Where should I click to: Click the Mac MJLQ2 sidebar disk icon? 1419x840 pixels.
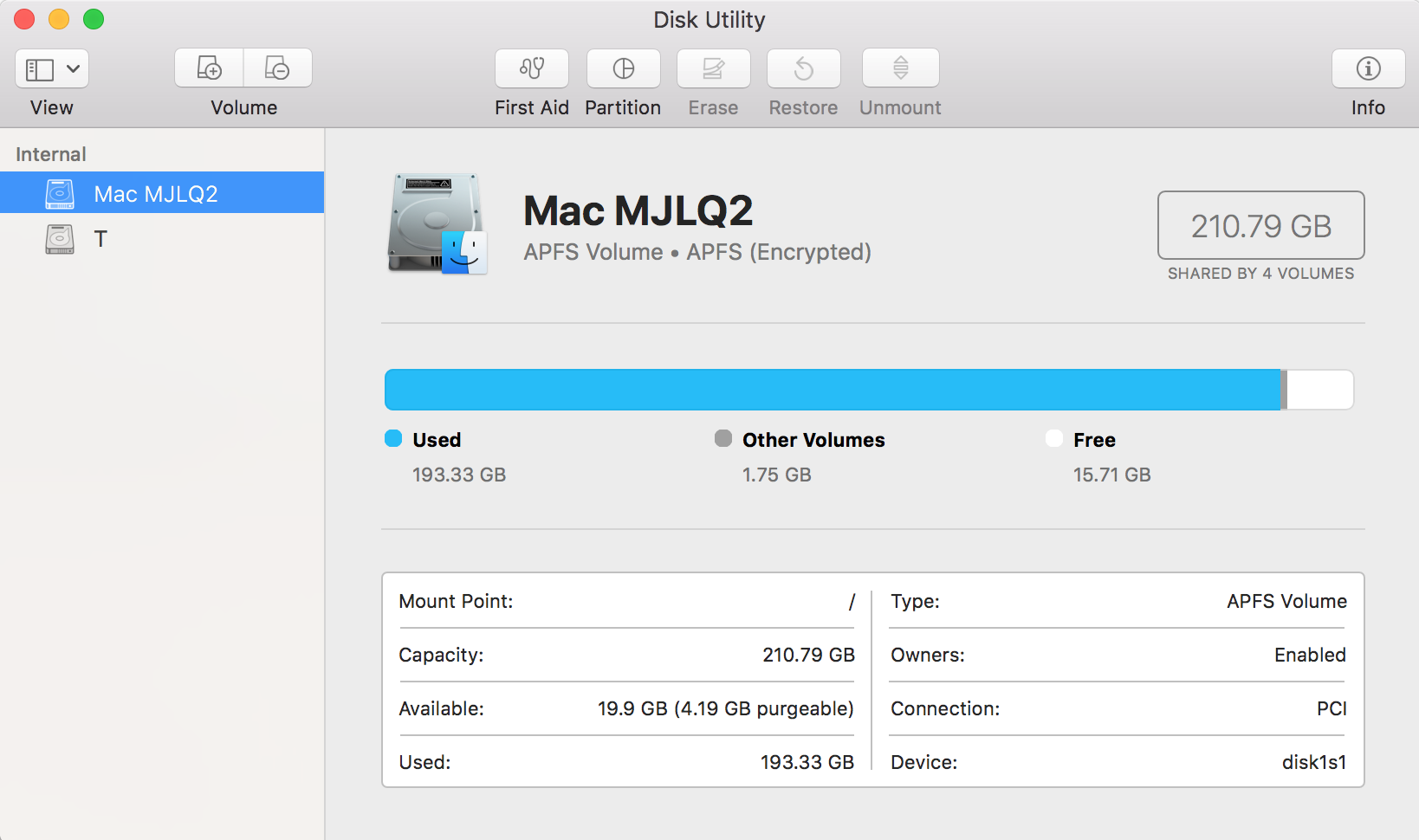pos(60,193)
